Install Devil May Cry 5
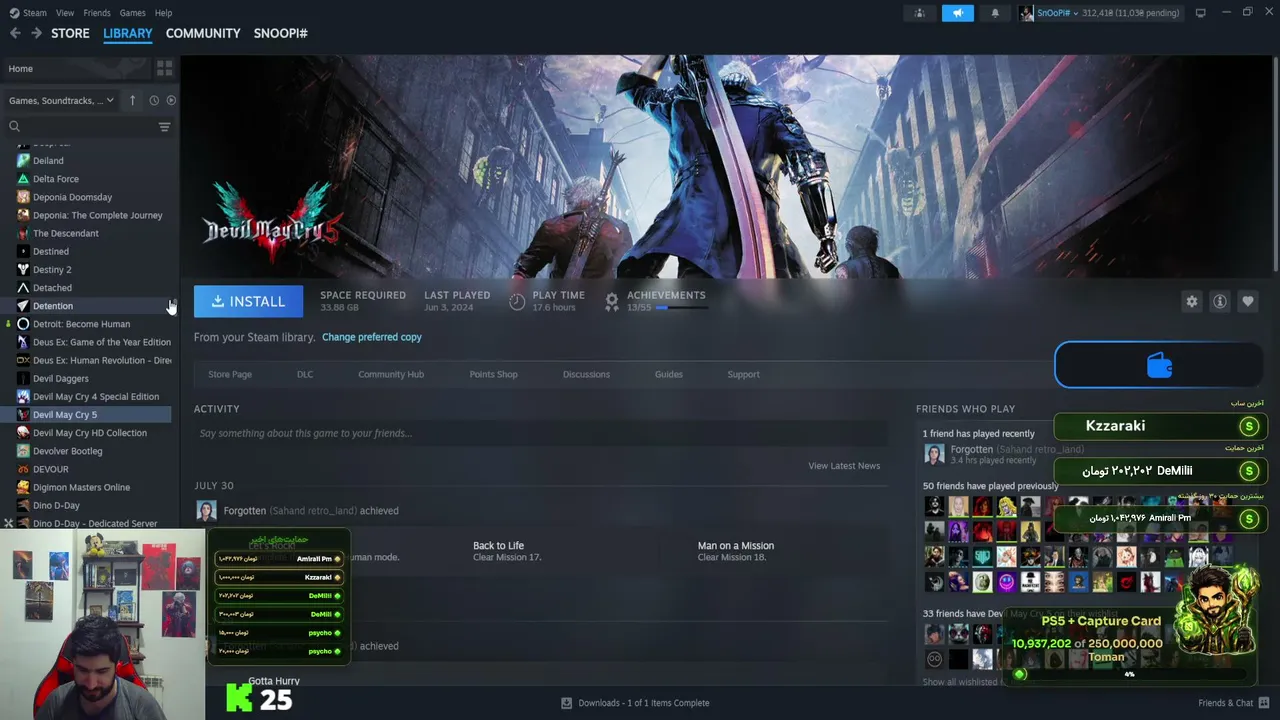The image size is (1280, 720). point(248,301)
